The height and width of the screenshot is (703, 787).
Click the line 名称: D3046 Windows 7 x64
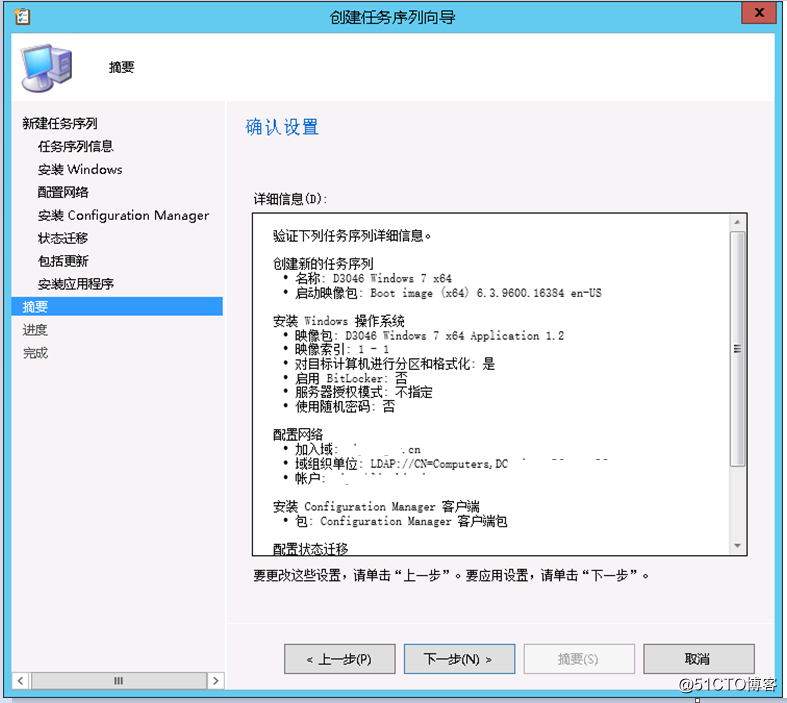point(373,278)
